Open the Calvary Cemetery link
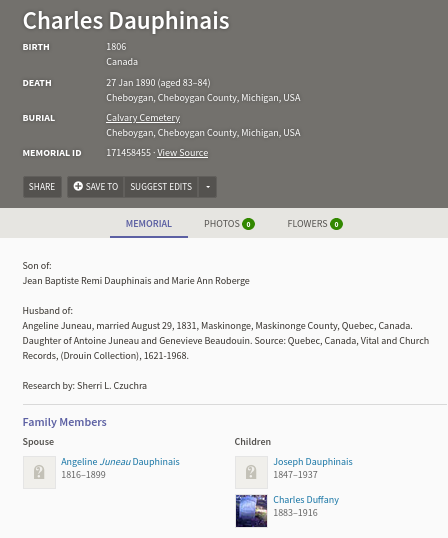The width and height of the screenshot is (448, 538). 143,118
